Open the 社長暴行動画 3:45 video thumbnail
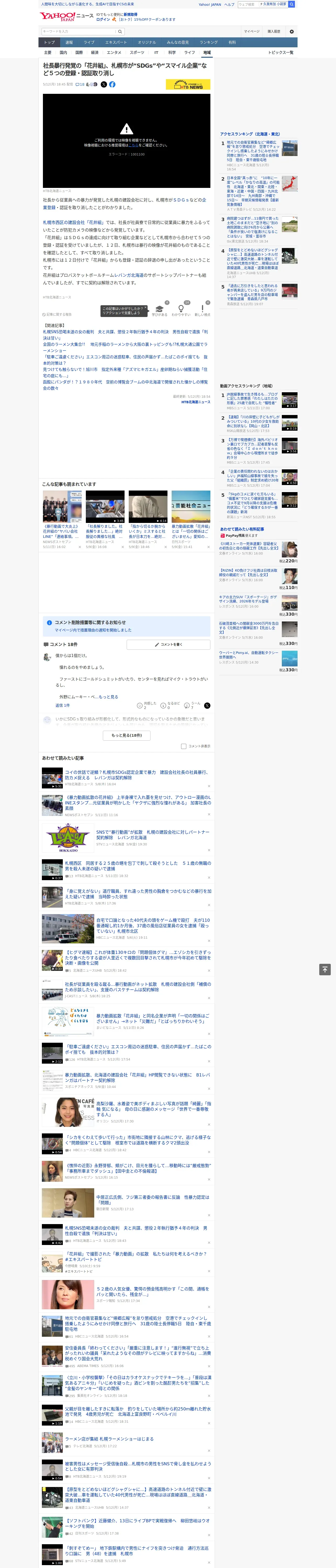336x1568 pixels. point(105,507)
